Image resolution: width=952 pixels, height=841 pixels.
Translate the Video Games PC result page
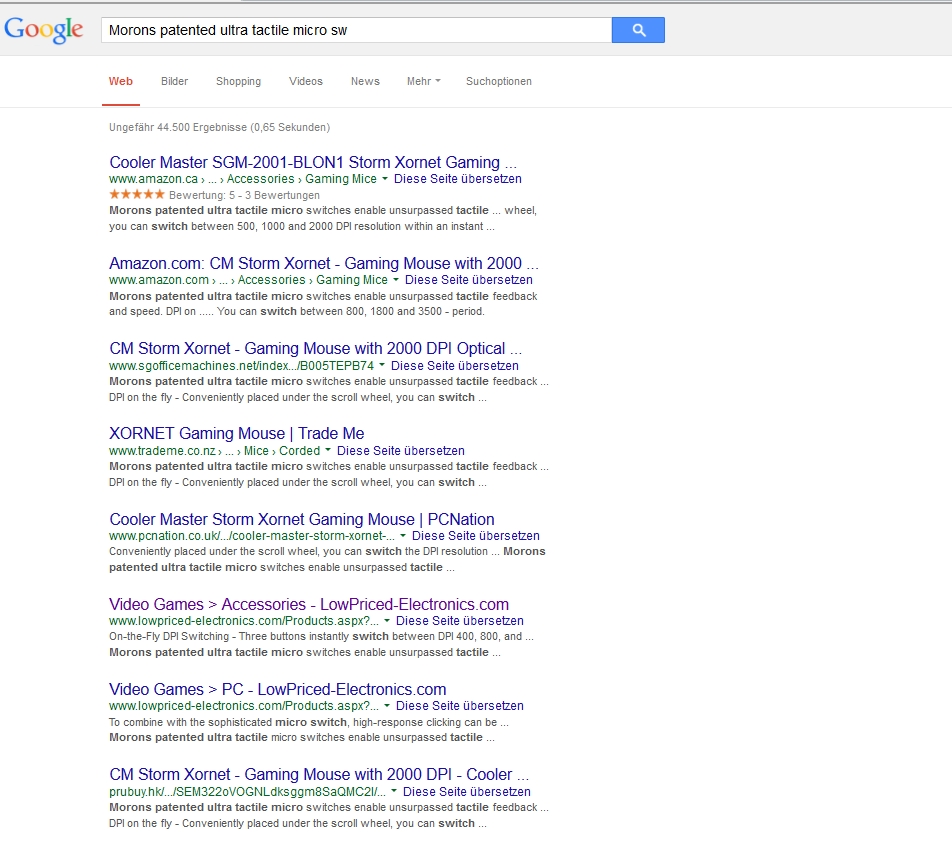[x=460, y=706]
